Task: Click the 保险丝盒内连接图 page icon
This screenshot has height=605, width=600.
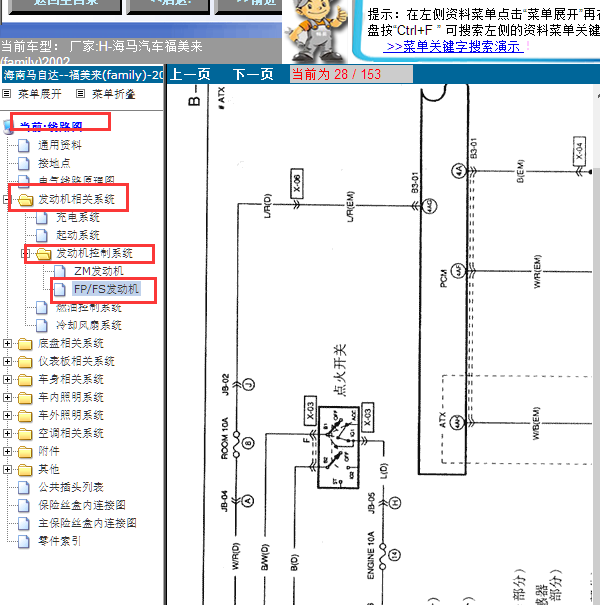Action: [x=24, y=505]
